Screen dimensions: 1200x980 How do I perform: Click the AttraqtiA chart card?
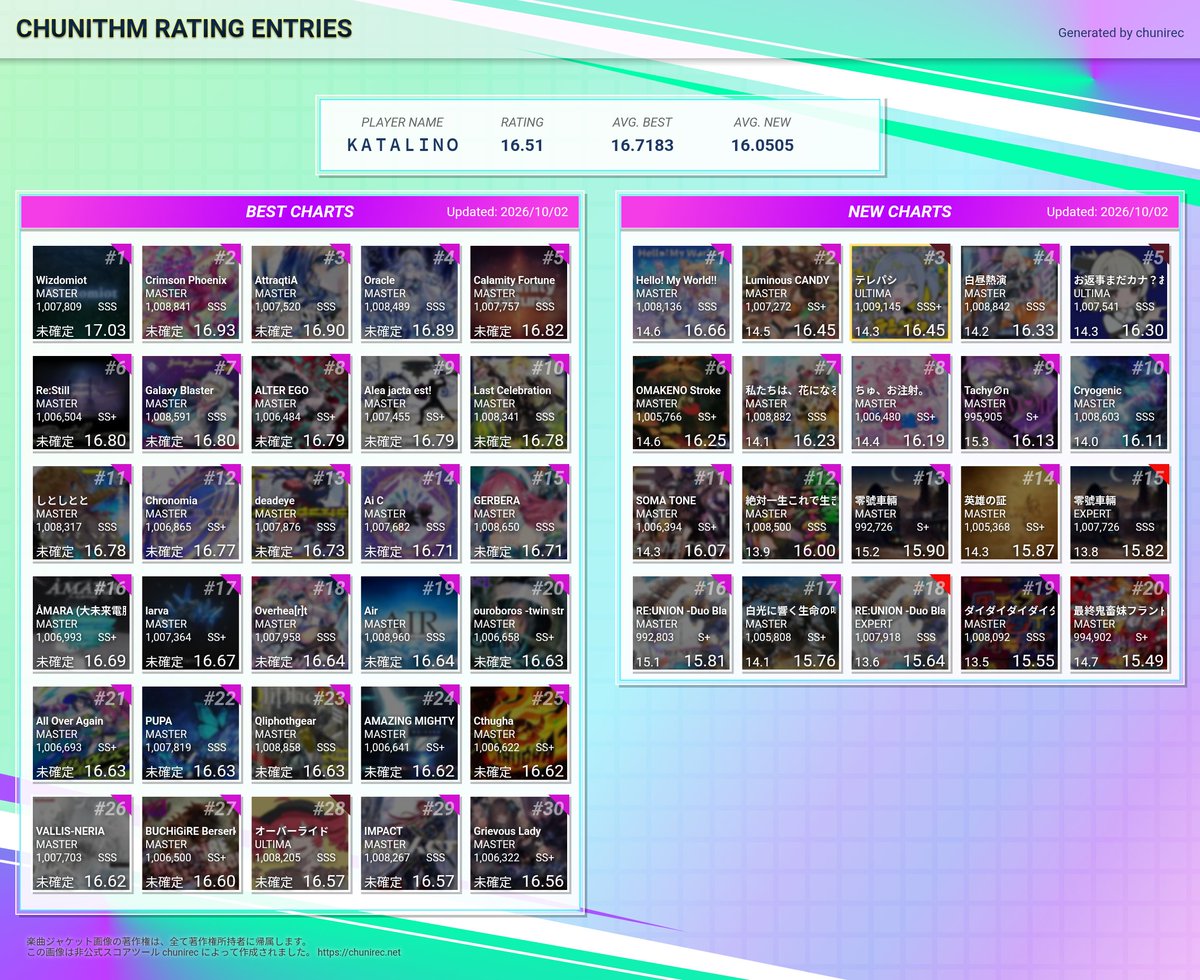[301, 293]
